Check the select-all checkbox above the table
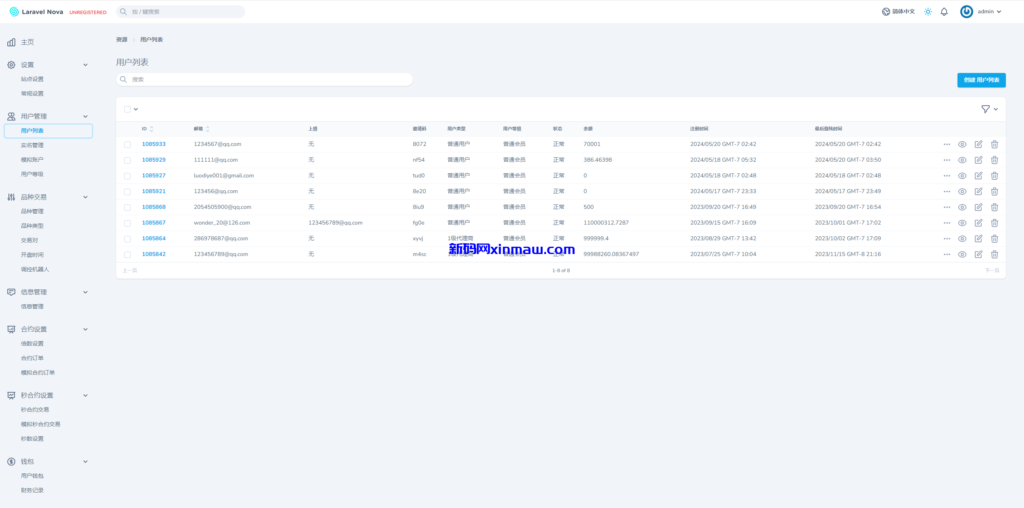 click(x=127, y=109)
